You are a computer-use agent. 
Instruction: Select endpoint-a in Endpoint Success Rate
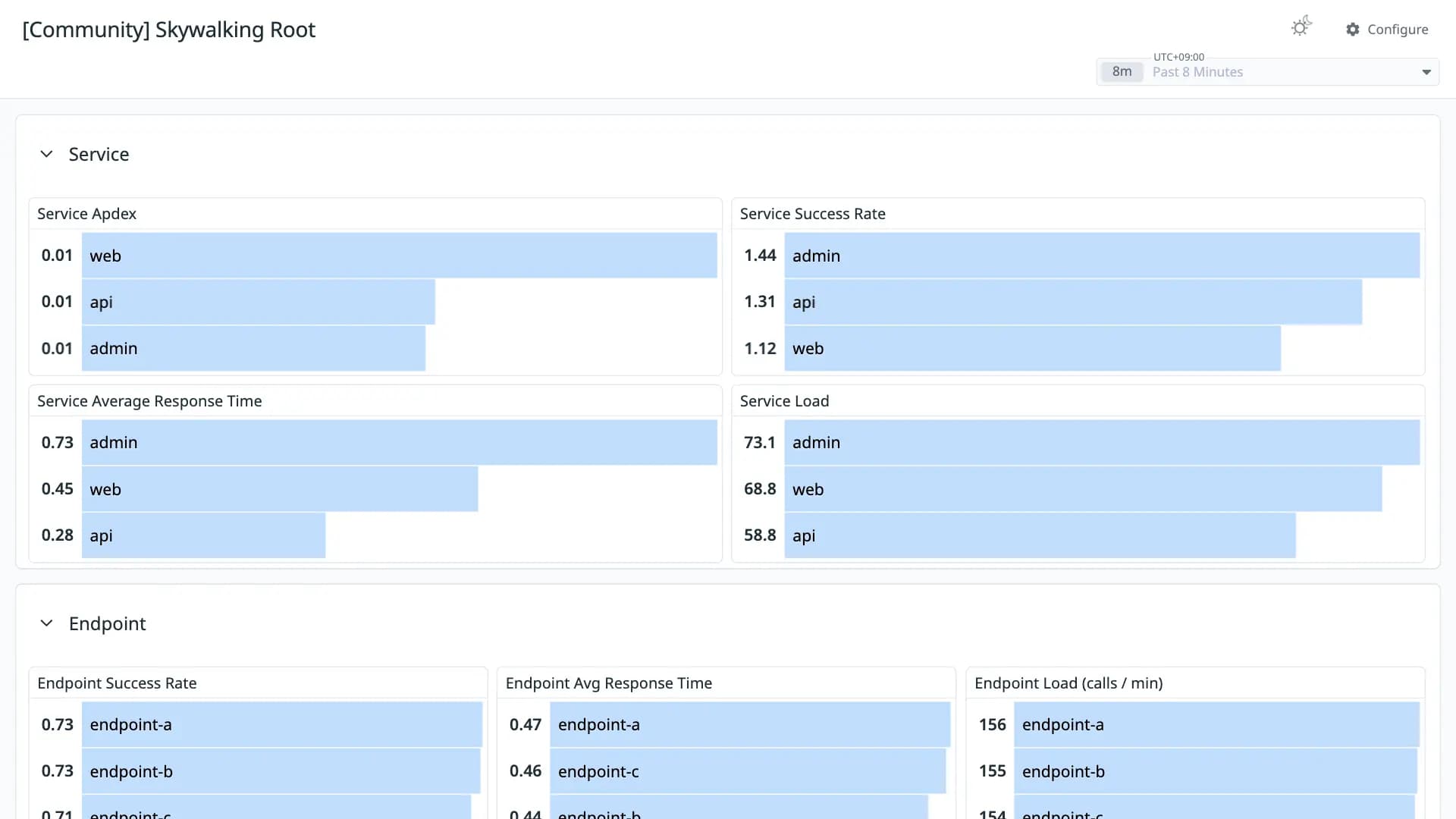[x=282, y=724]
